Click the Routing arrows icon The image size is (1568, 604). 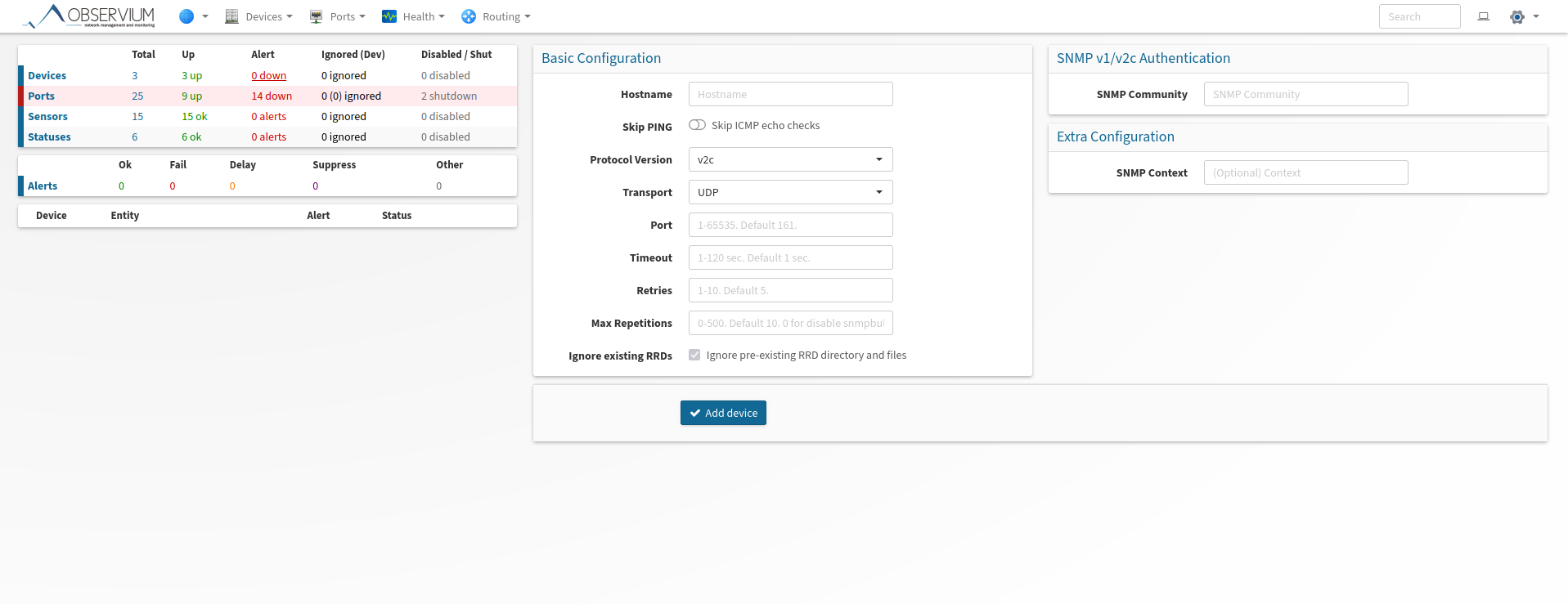pos(469,16)
